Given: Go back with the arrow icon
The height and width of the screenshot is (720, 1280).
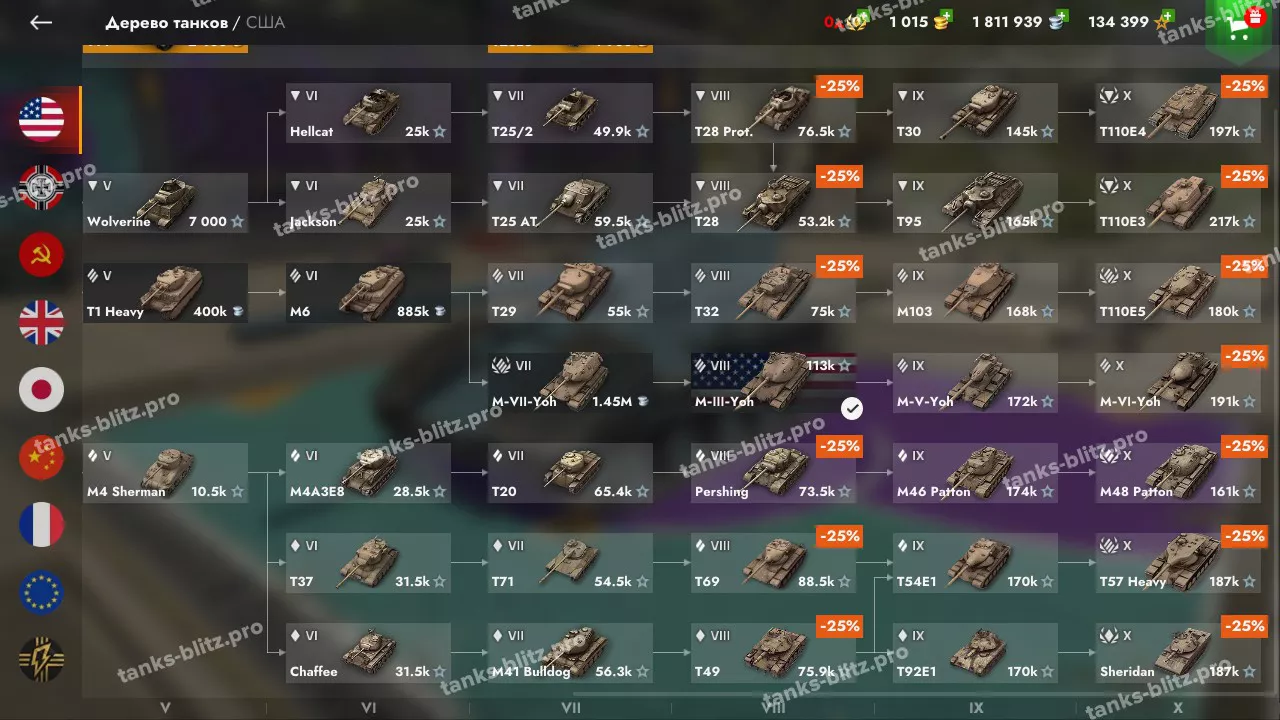Looking at the screenshot, I should [x=41, y=22].
